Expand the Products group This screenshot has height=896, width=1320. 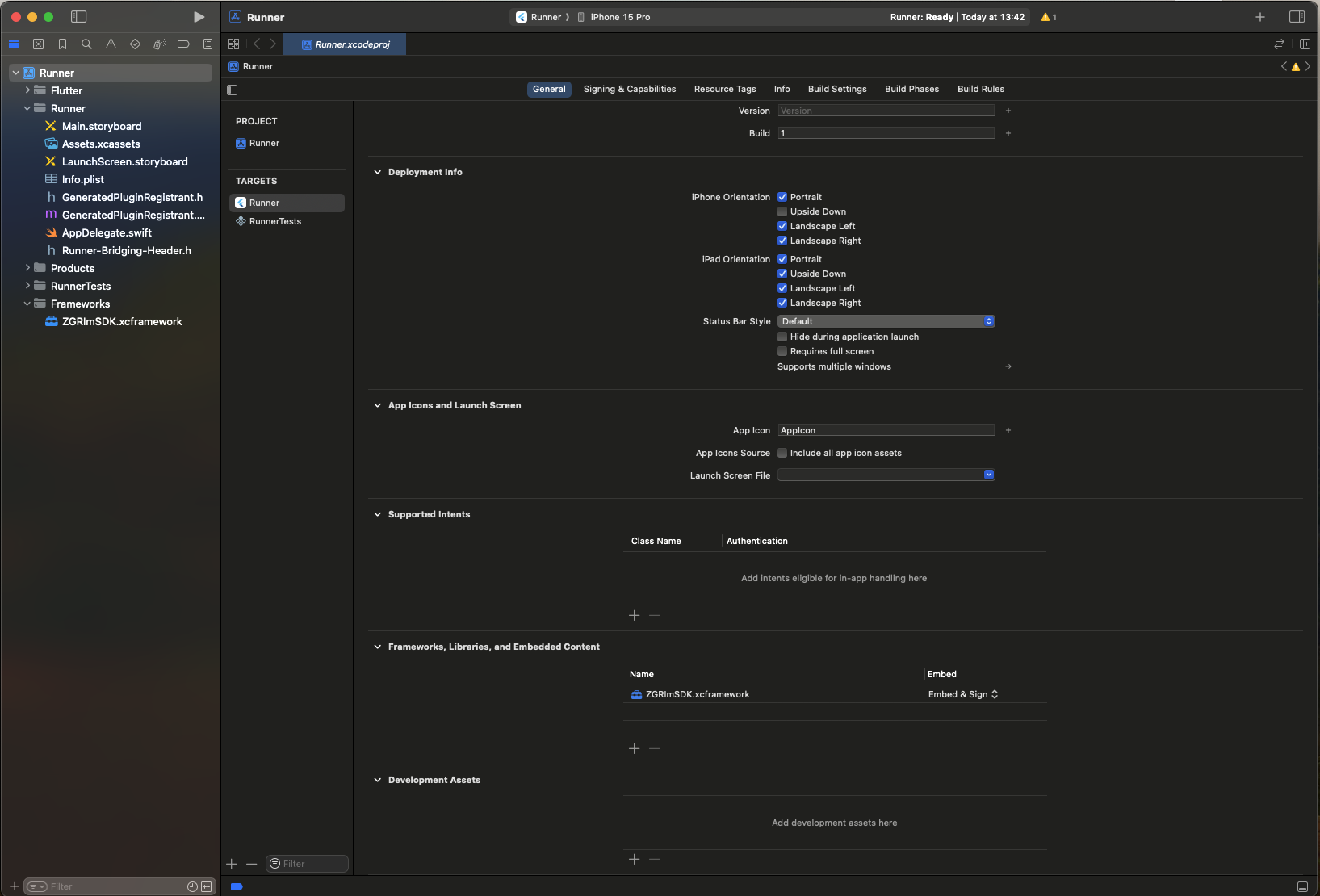pyautogui.click(x=27, y=268)
